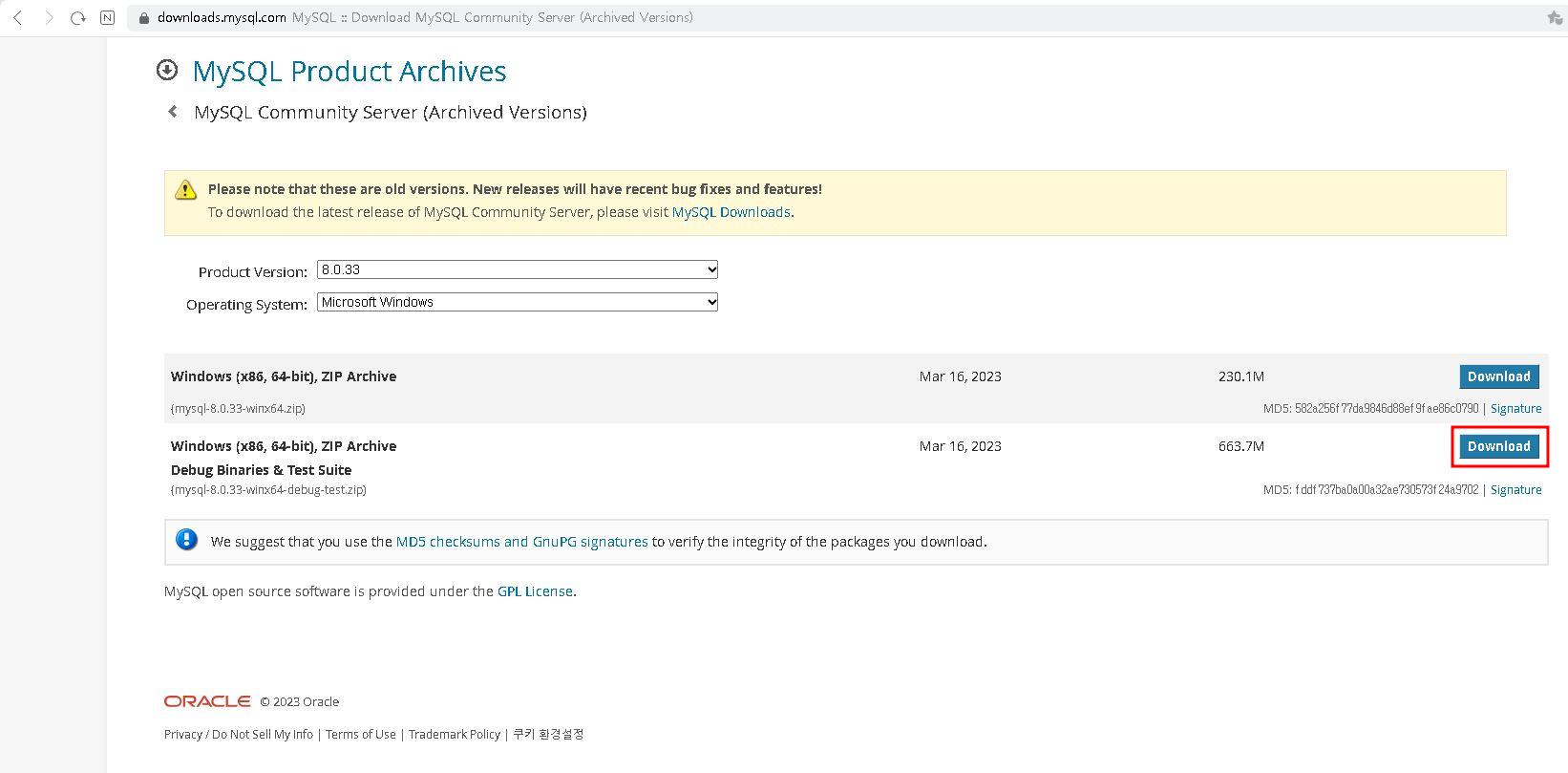The height and width of the screenshot is (773, 1568).
Task: Open 쿠키 환경설정 cookie settings link
Action: [x=548, y=734]
